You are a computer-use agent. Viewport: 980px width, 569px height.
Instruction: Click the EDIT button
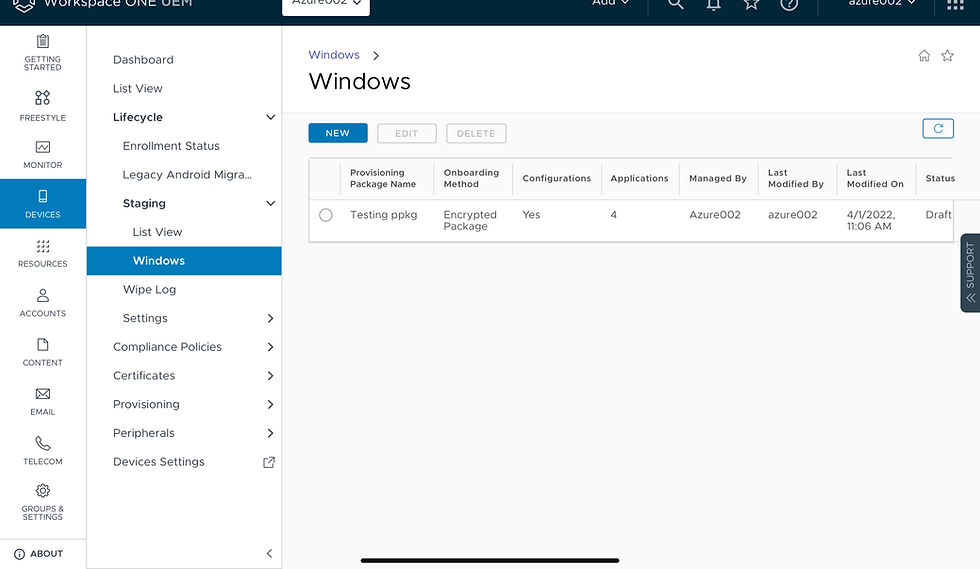pyautogui.click(x=406, y=133)
